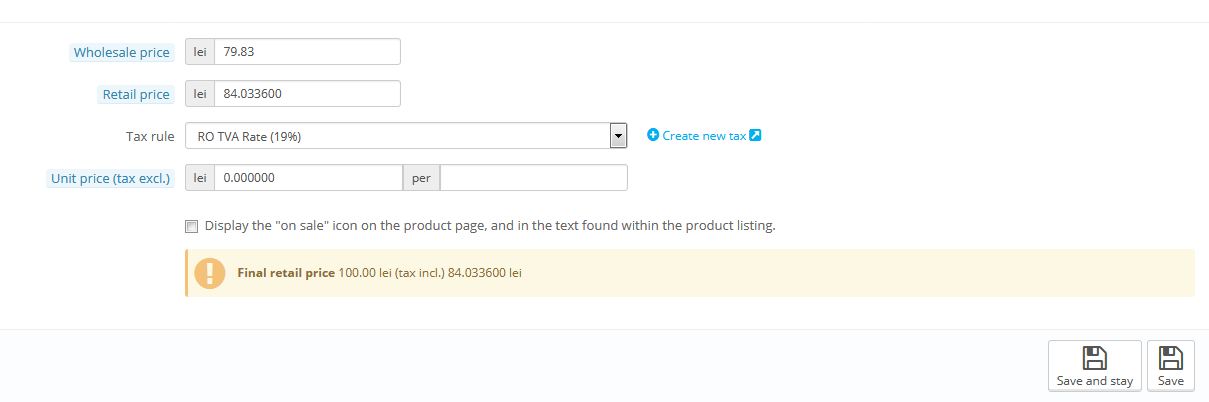Focus the Unit price field showing 0.000000
The width and height of the screenshot is (1209, 402).
[x=307, y=177]
